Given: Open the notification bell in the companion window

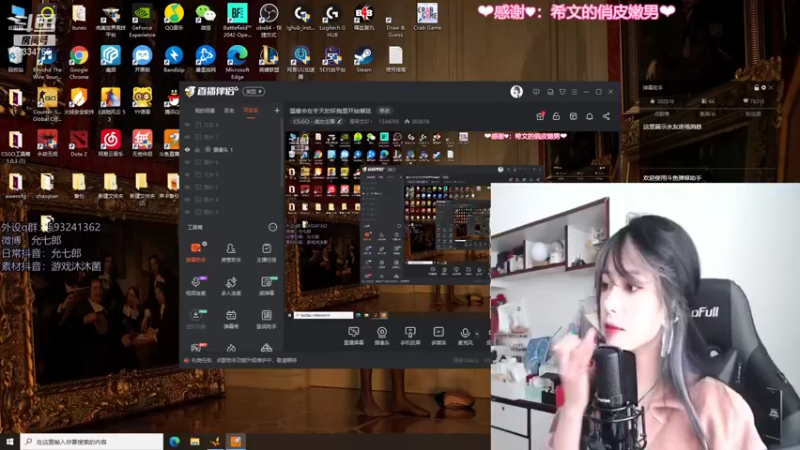Looking at the screenshot, I should [589, 116].
